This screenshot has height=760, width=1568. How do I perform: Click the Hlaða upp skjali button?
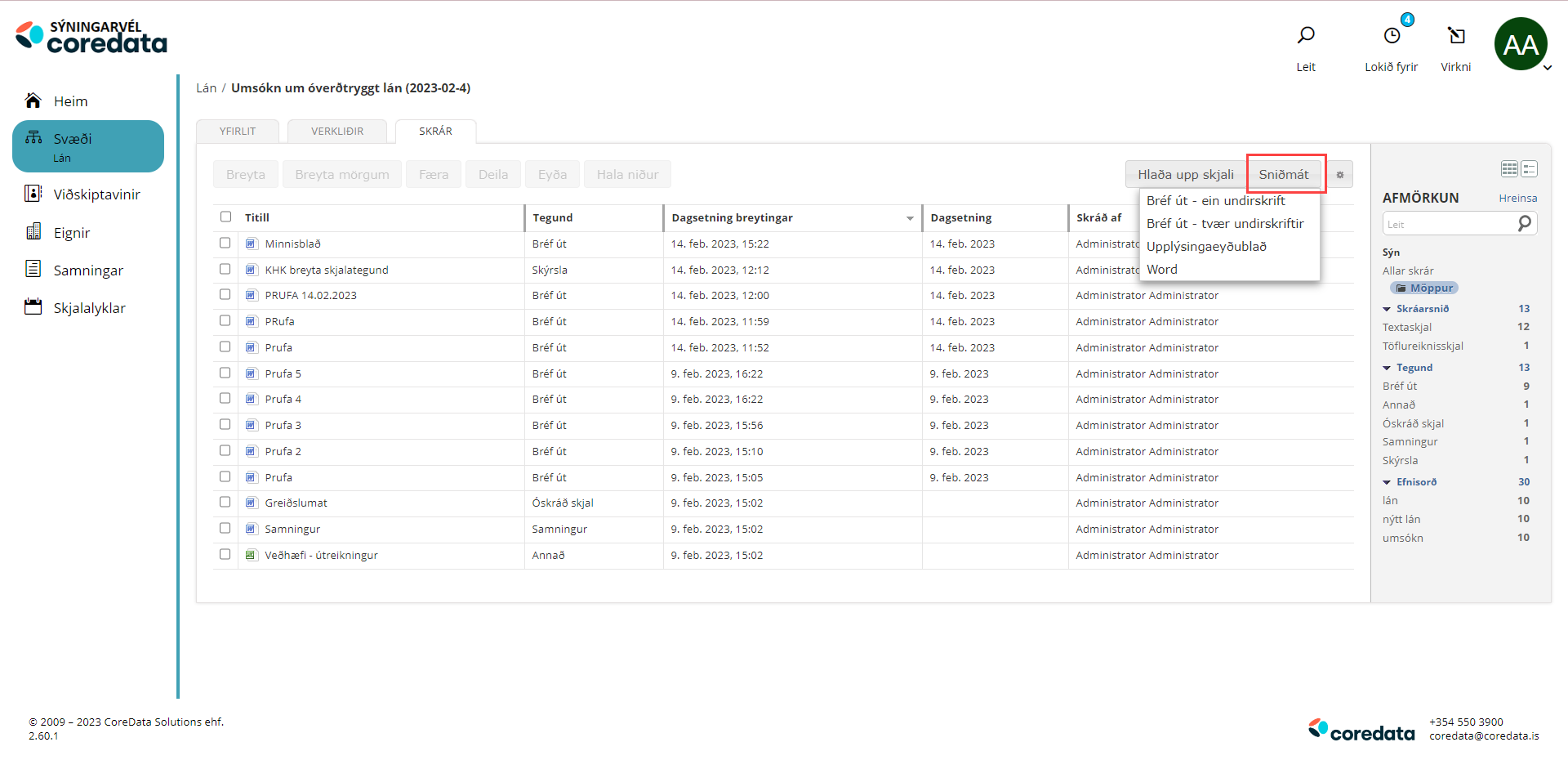(1185, 175)
